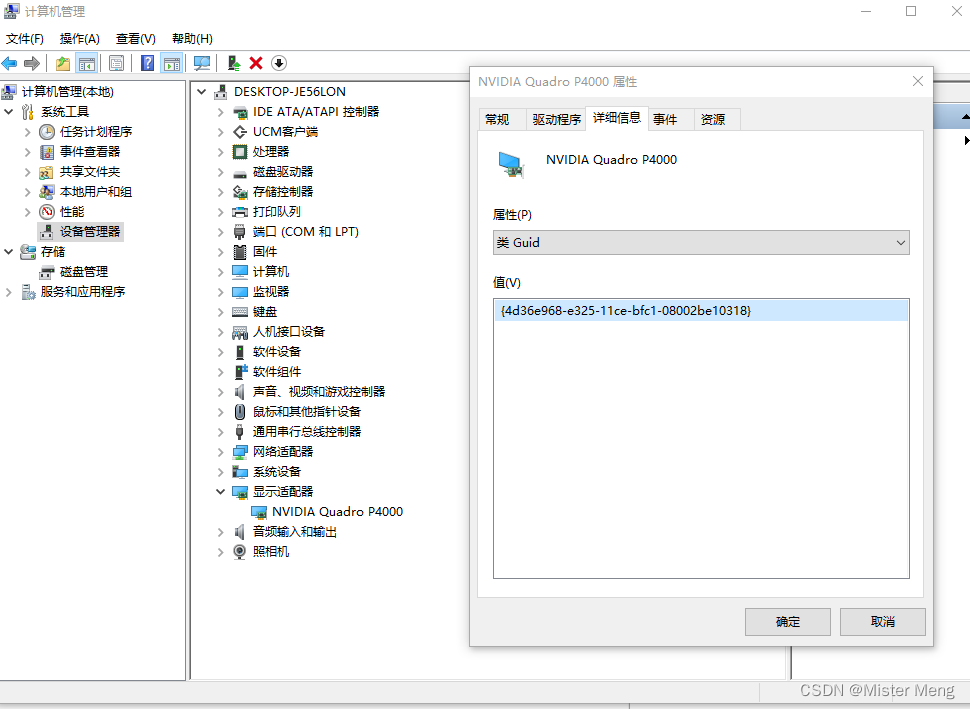970x709 pixels.
Task: Select 共享文件夹 in the left tree
Action: click(x=90, y=171)
